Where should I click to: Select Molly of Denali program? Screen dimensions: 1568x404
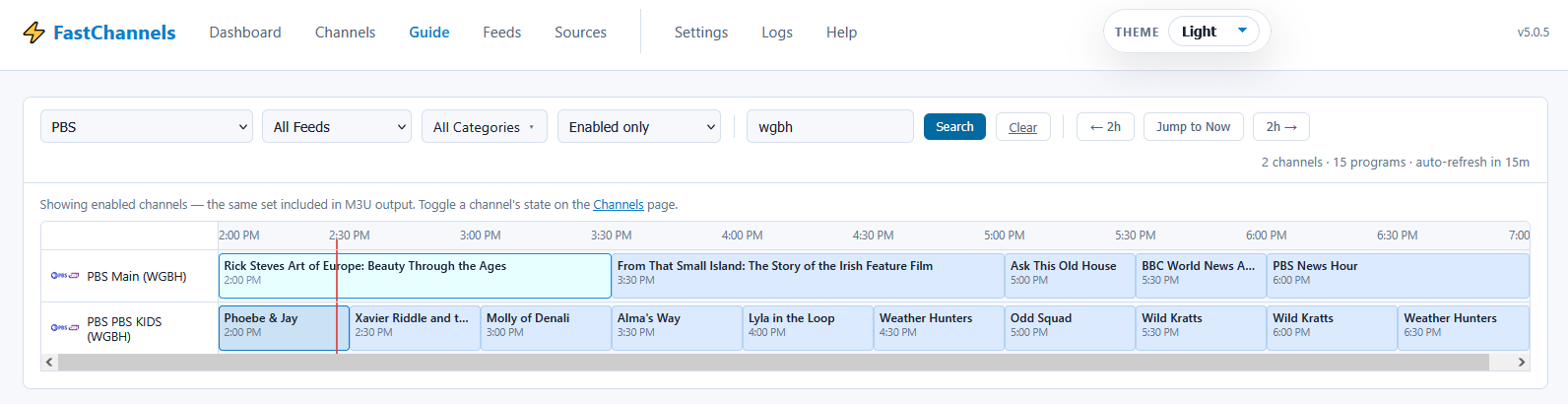(x=546, y=328)
